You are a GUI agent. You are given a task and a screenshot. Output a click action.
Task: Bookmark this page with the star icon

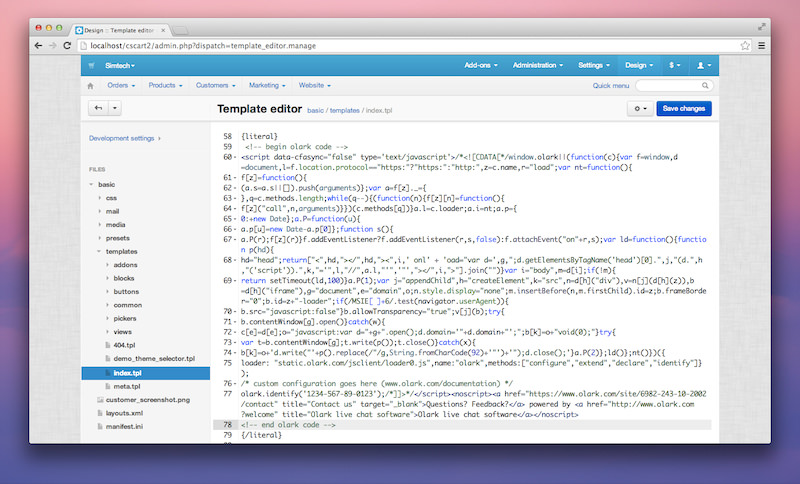[x=745, y=45]
